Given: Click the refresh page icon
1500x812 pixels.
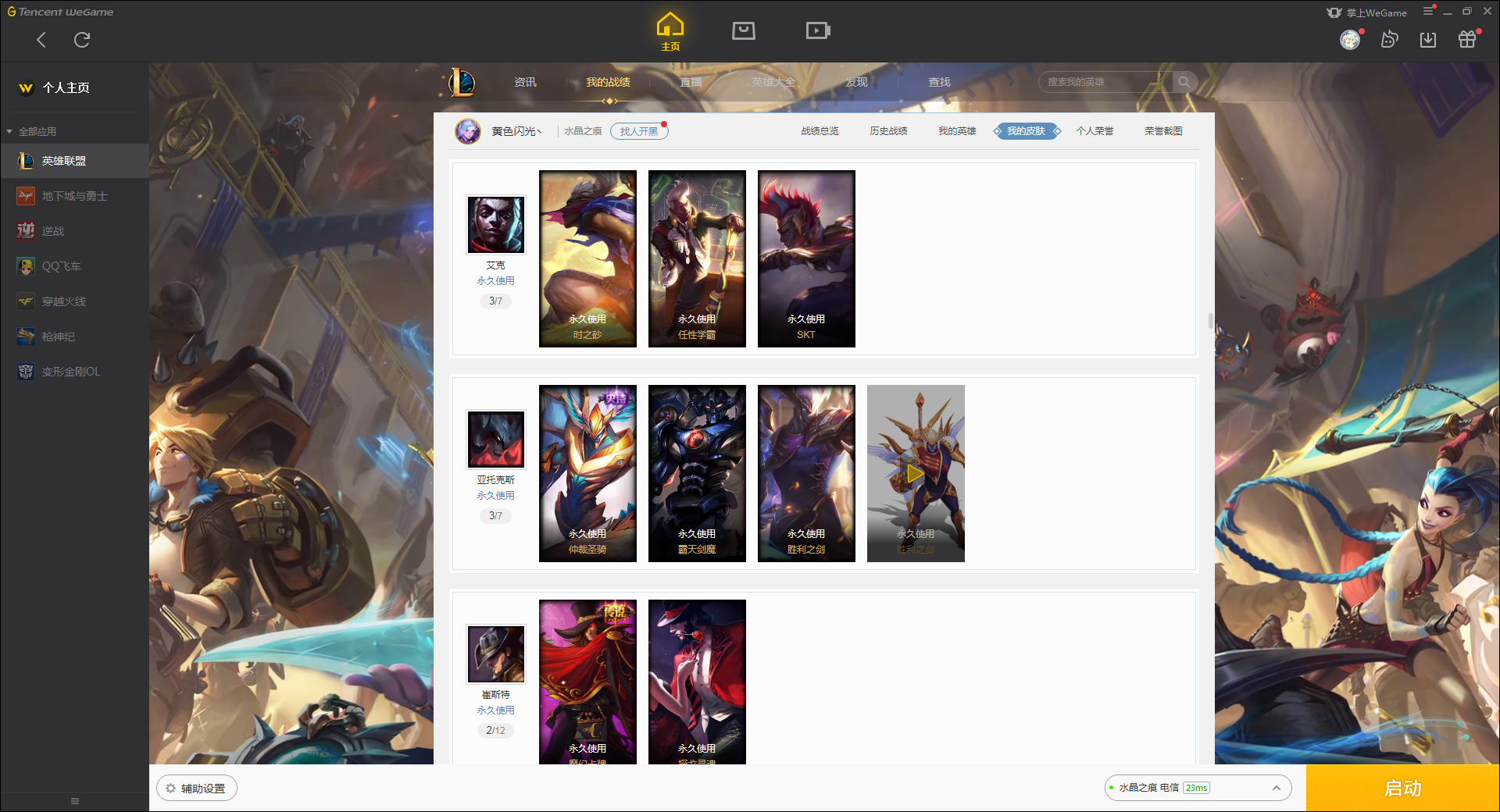Looking at the screenshot, I should (82, 40).
